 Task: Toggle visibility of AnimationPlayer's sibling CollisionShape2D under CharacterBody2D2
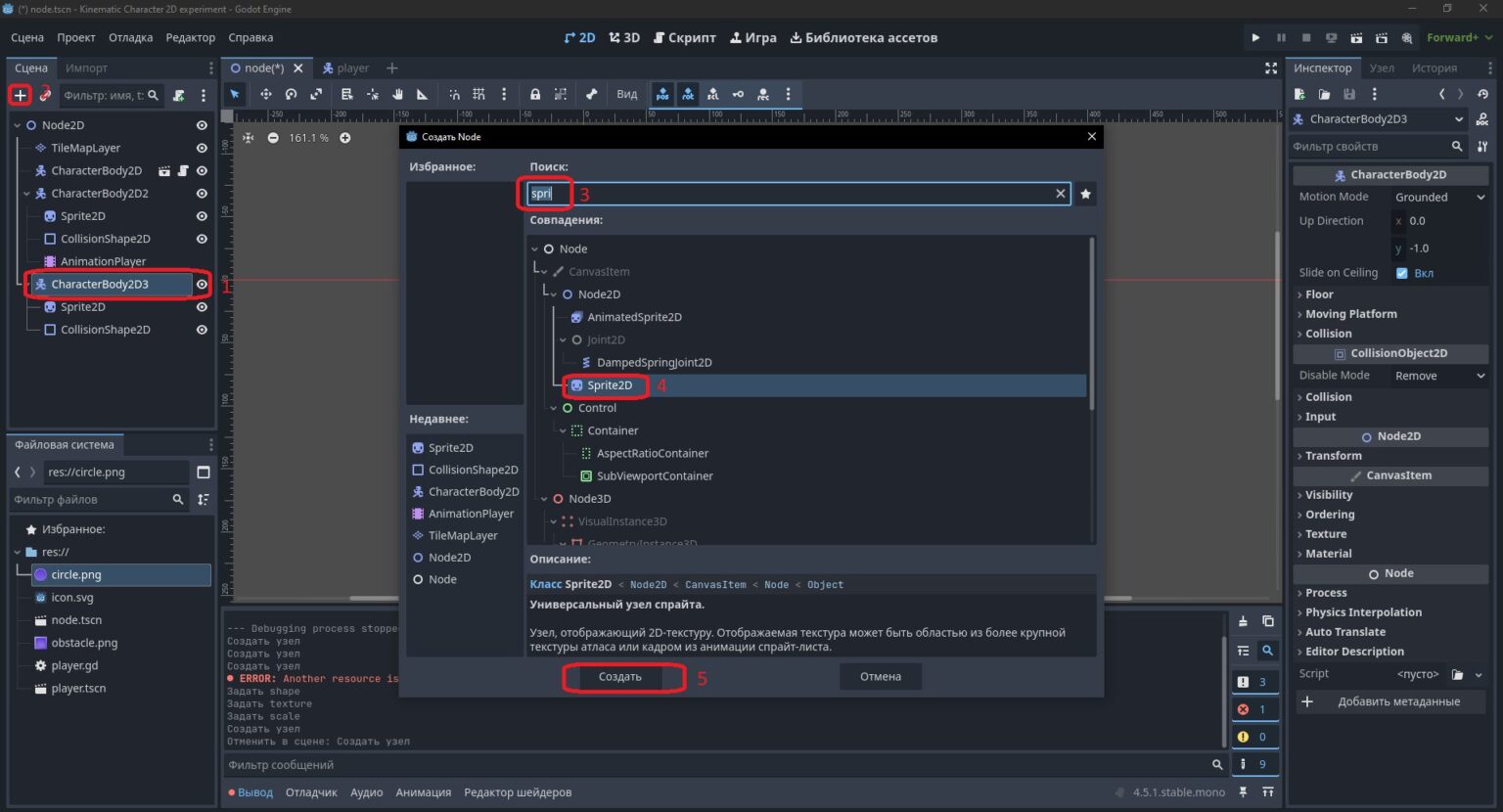(202, 239)
